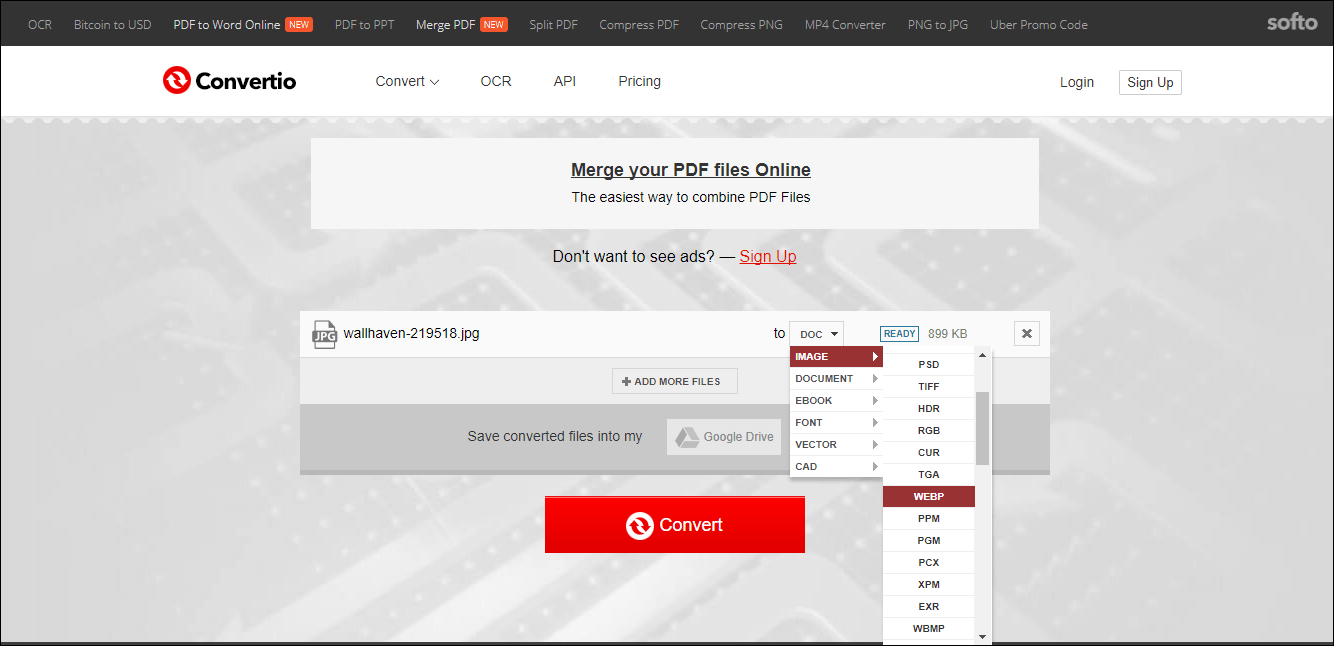Select PGM format
The height and width of the screenshot is (646, 1334).
point(928,541)
